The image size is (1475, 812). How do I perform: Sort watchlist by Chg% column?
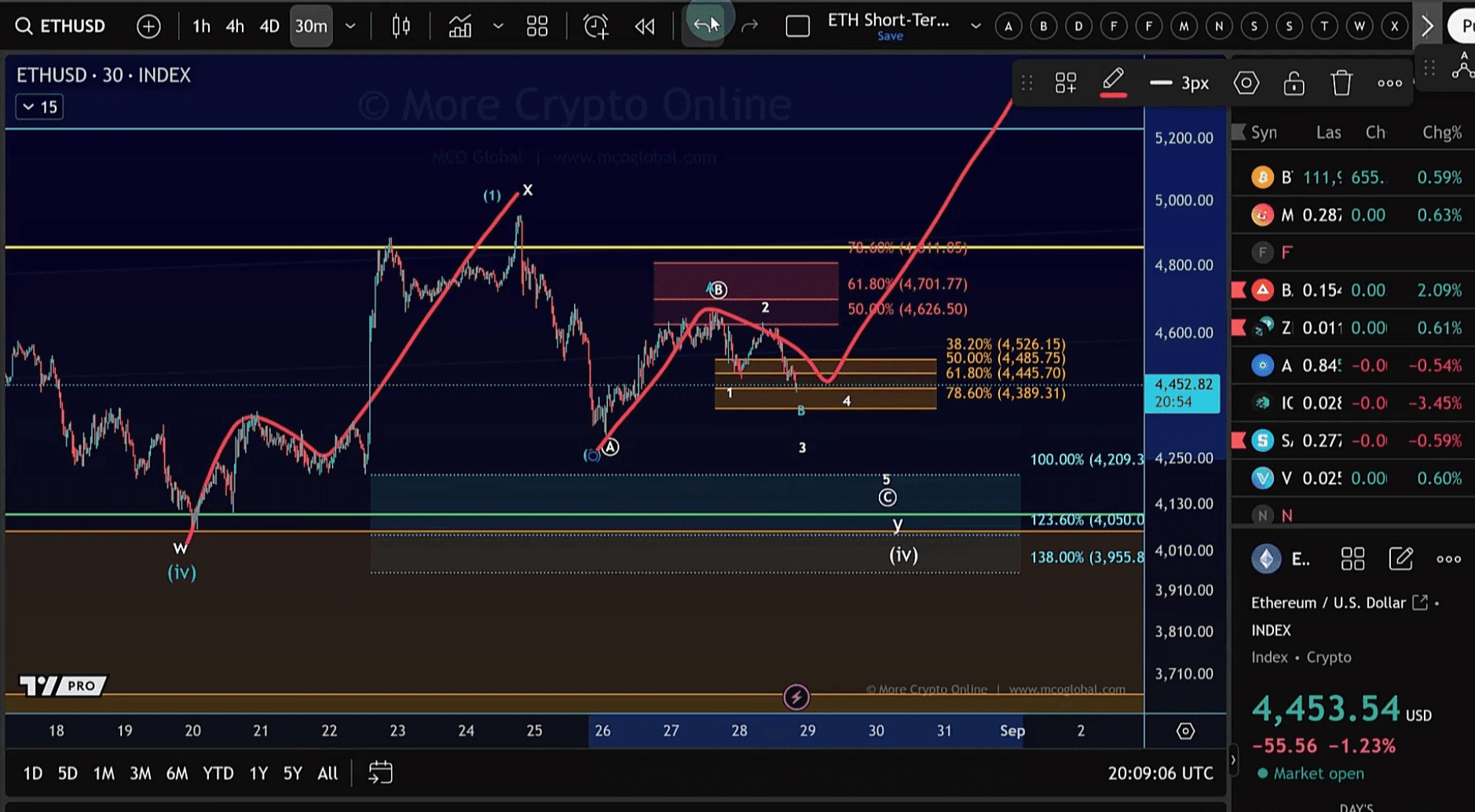coord(1442,133)
